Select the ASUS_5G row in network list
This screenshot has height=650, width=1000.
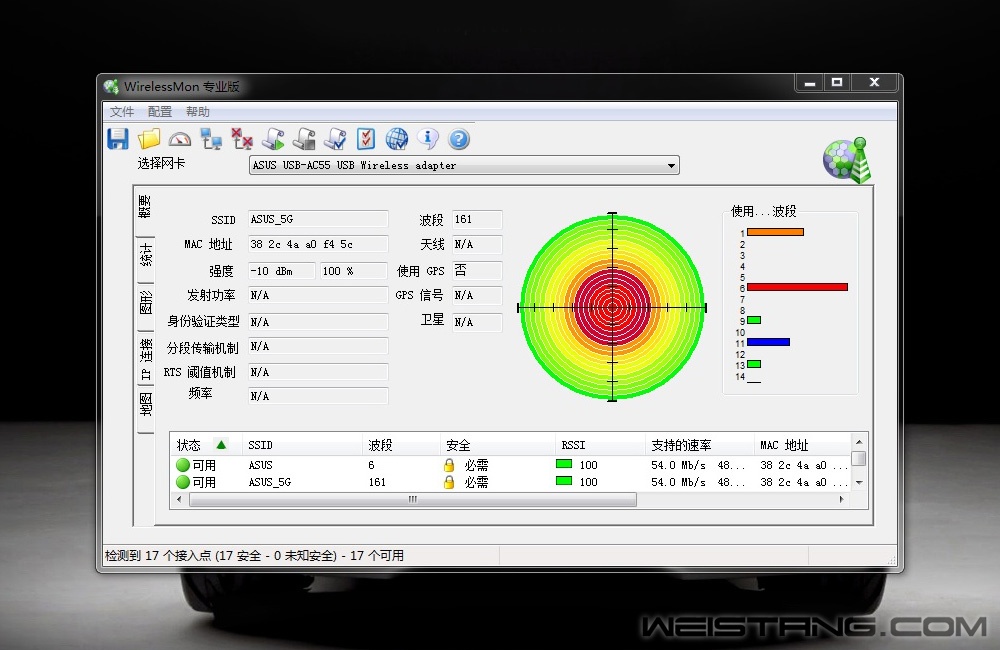point(511,482)
